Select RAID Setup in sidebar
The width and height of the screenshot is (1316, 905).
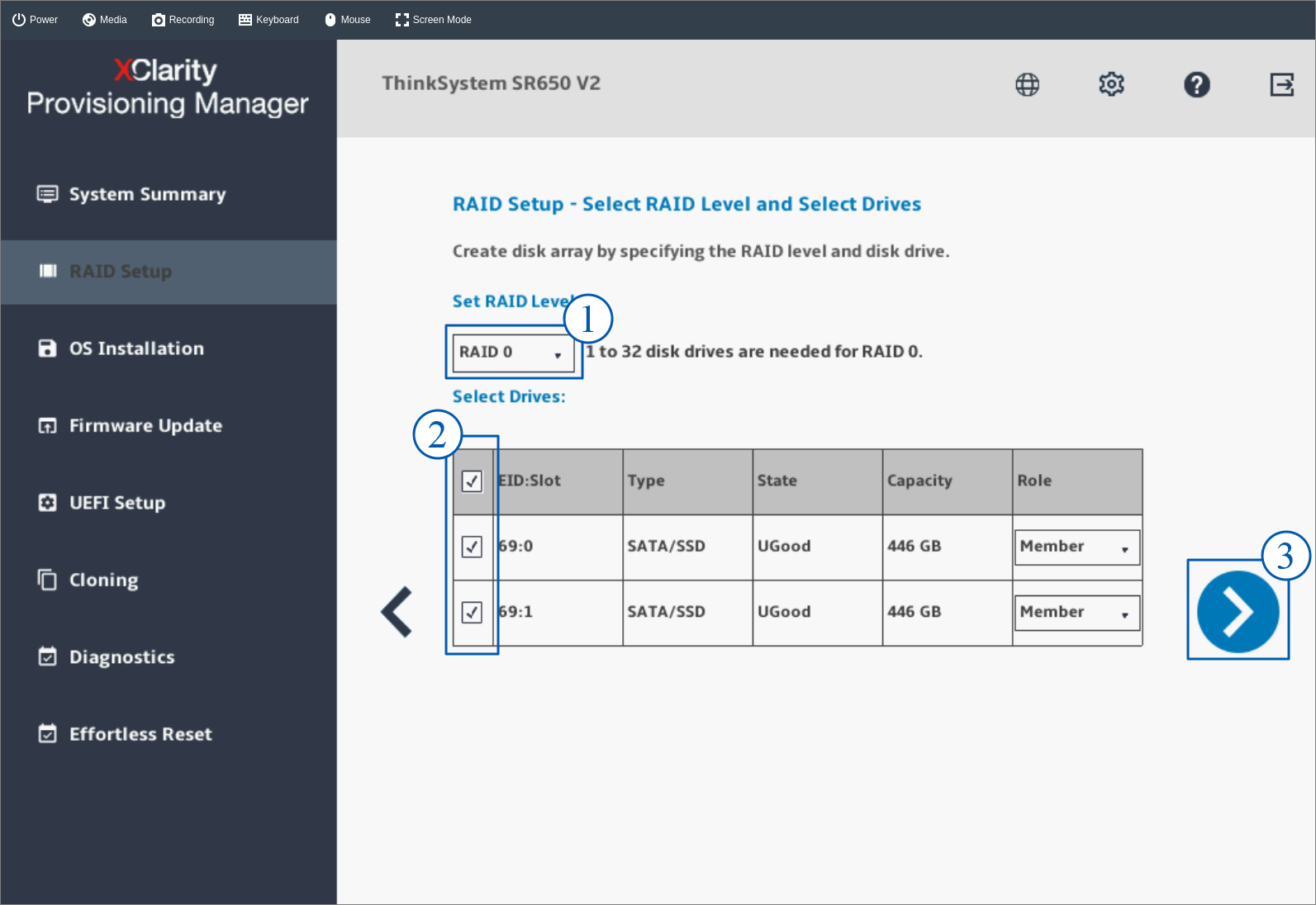(x=121, y=271)
